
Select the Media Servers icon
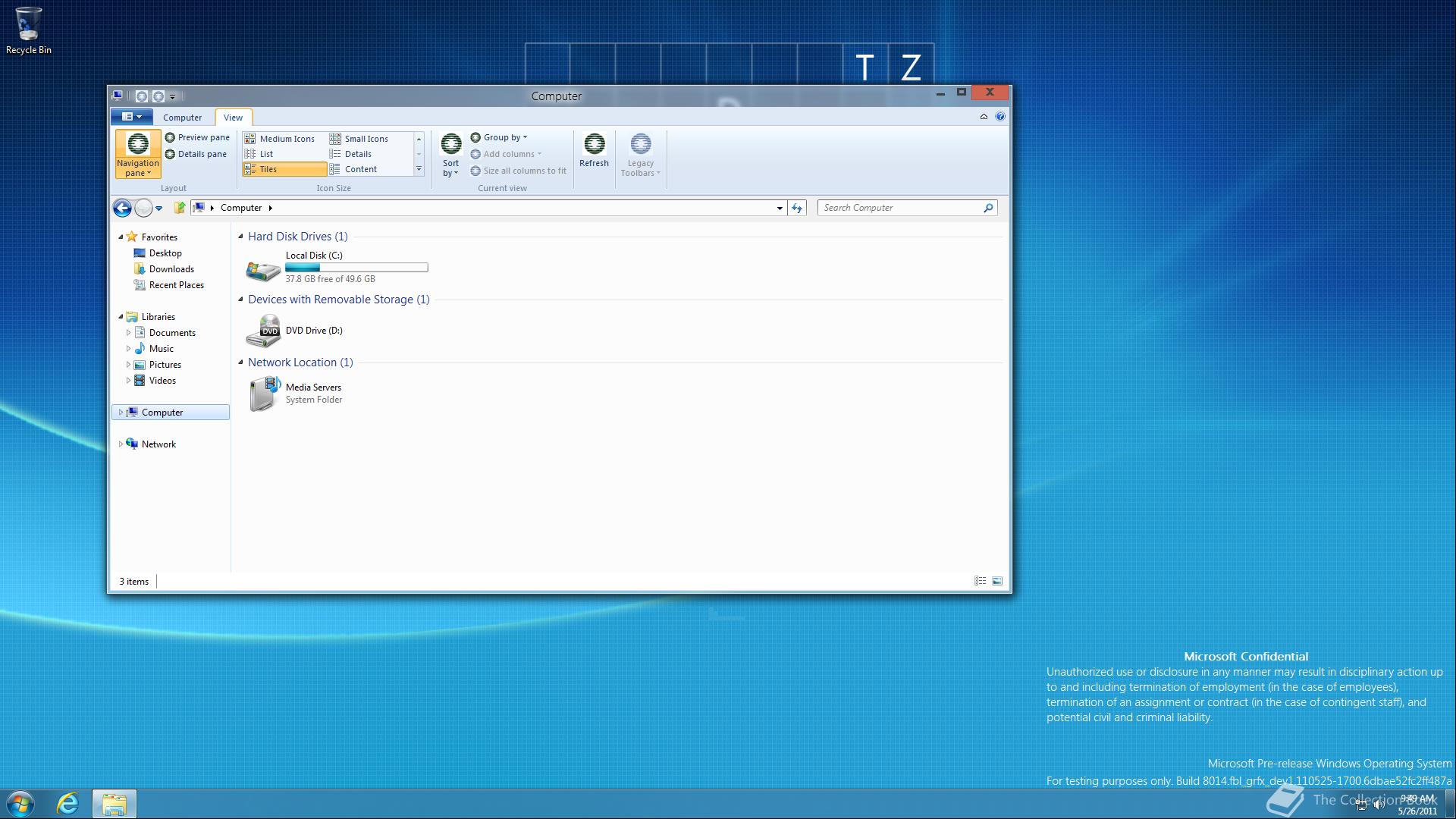pyautogui.click(x=264, y=394)
